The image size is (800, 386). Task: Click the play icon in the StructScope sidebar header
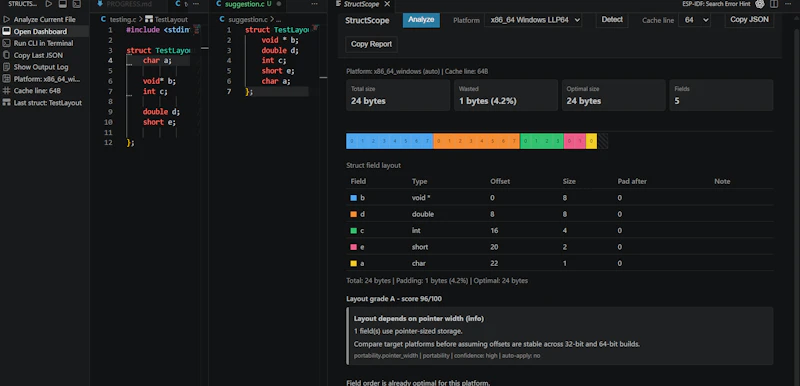pyautogui.click(x=48, y=4)
